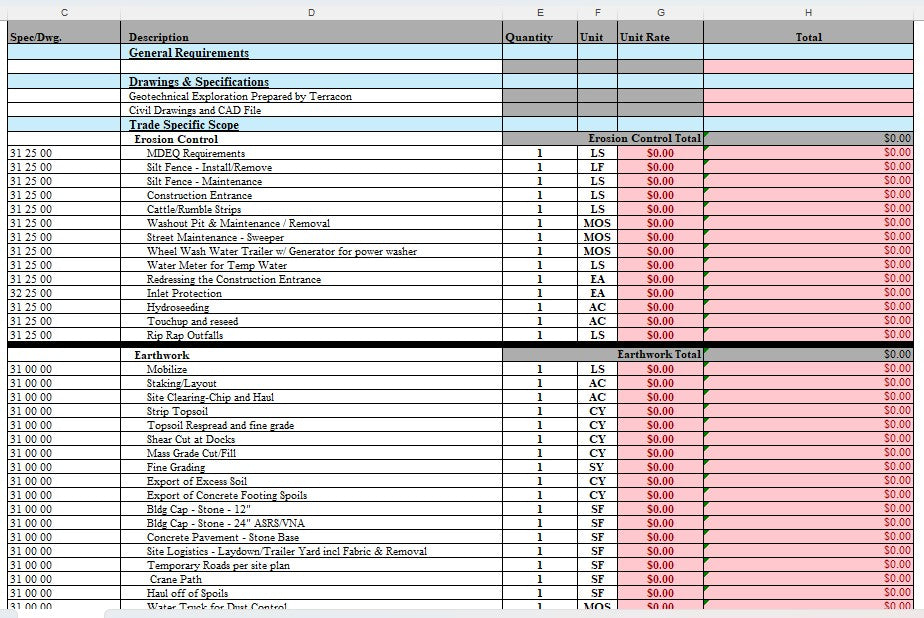Image resolution: width=924 pixels, height=618 pixels.
Task: Click the column F header letter
Action: 597,11
